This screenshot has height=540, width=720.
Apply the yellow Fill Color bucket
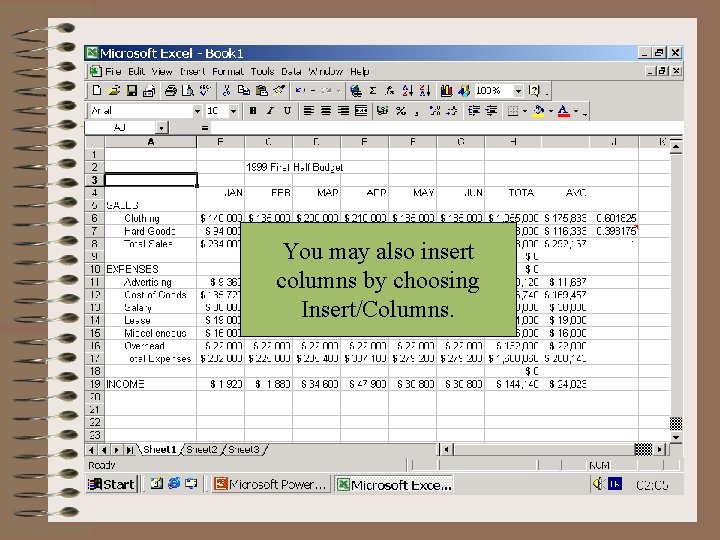(x=539, y=111)
